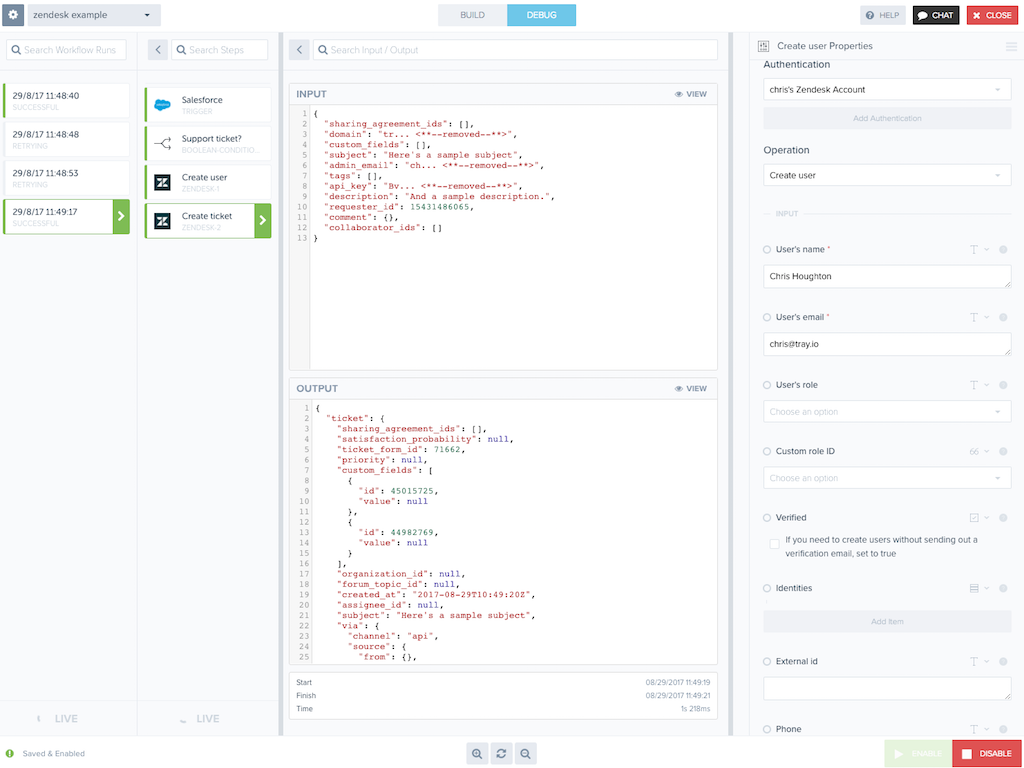Screen dimensions: 1024x768
Task: Click the zoom out workflow icon
Action: click(525, 753)
